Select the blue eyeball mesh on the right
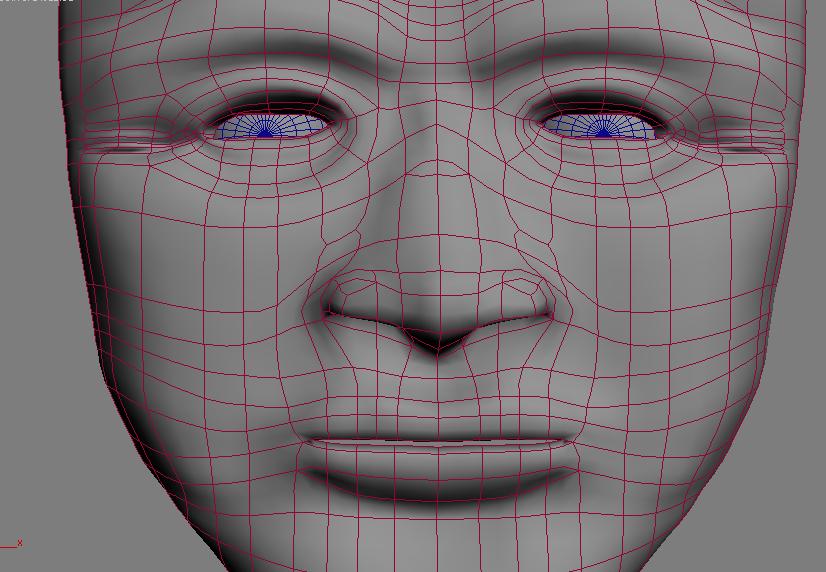Image resolution: width=826 pixels, height=572 pixels. (x=599, y=127)
